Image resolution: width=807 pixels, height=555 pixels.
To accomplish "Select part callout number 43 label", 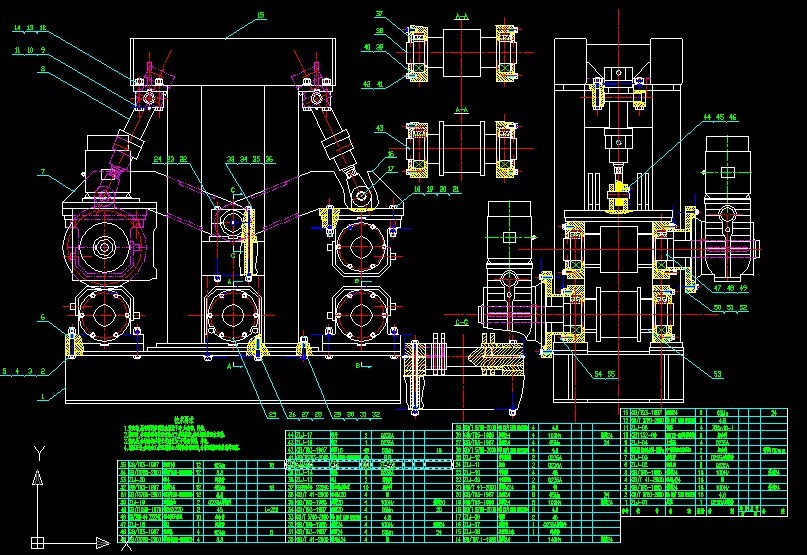I will [380, 128].
